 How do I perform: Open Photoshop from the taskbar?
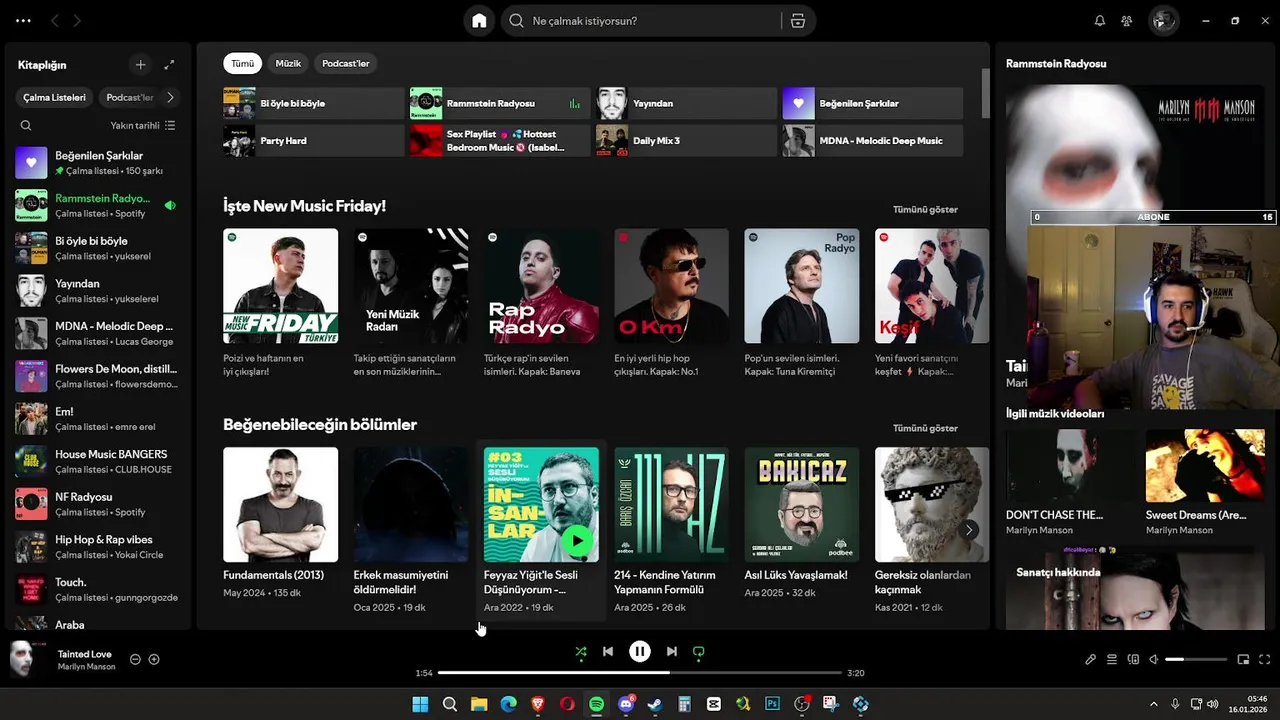click(x=772, y=704)
